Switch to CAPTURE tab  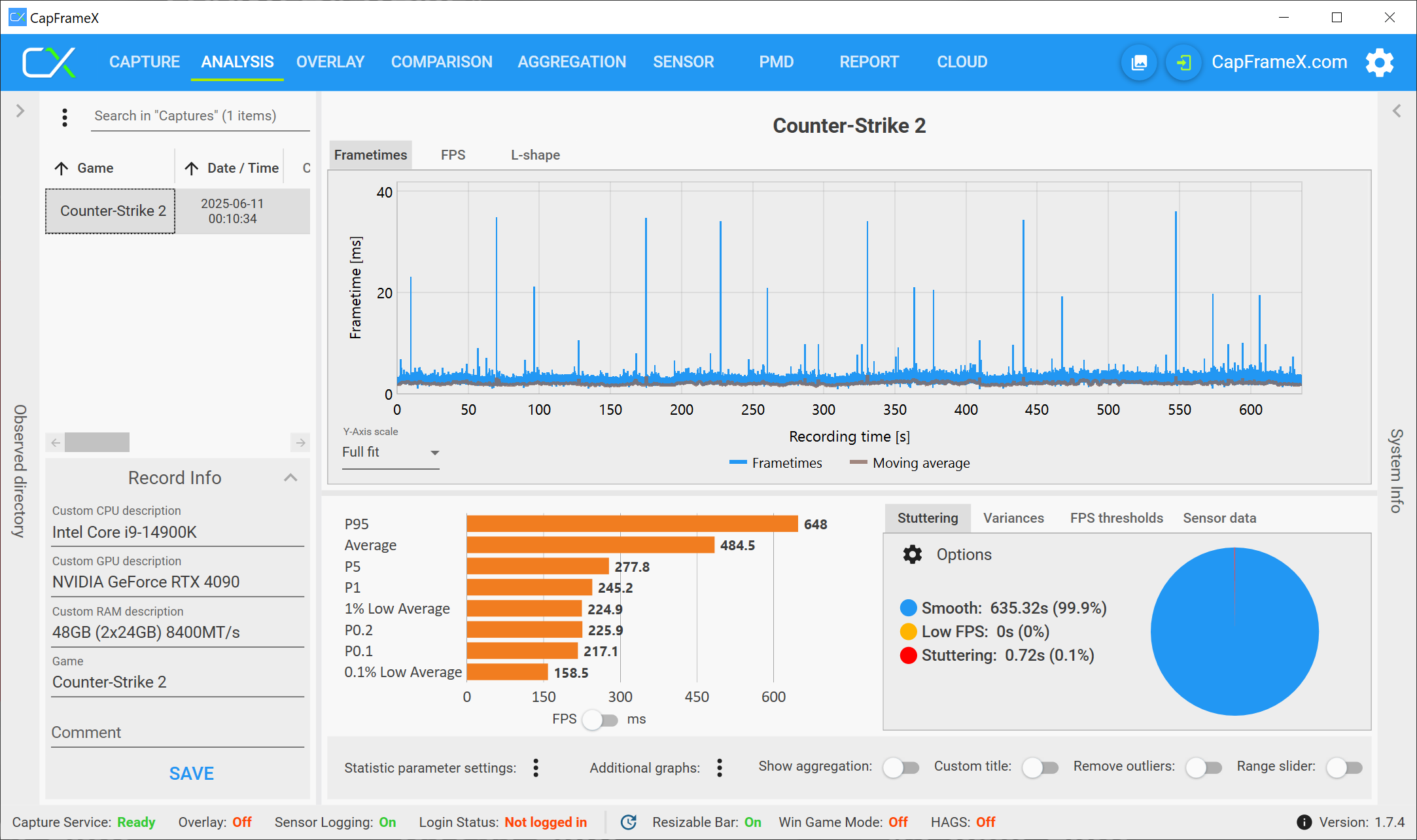[145, 62]
